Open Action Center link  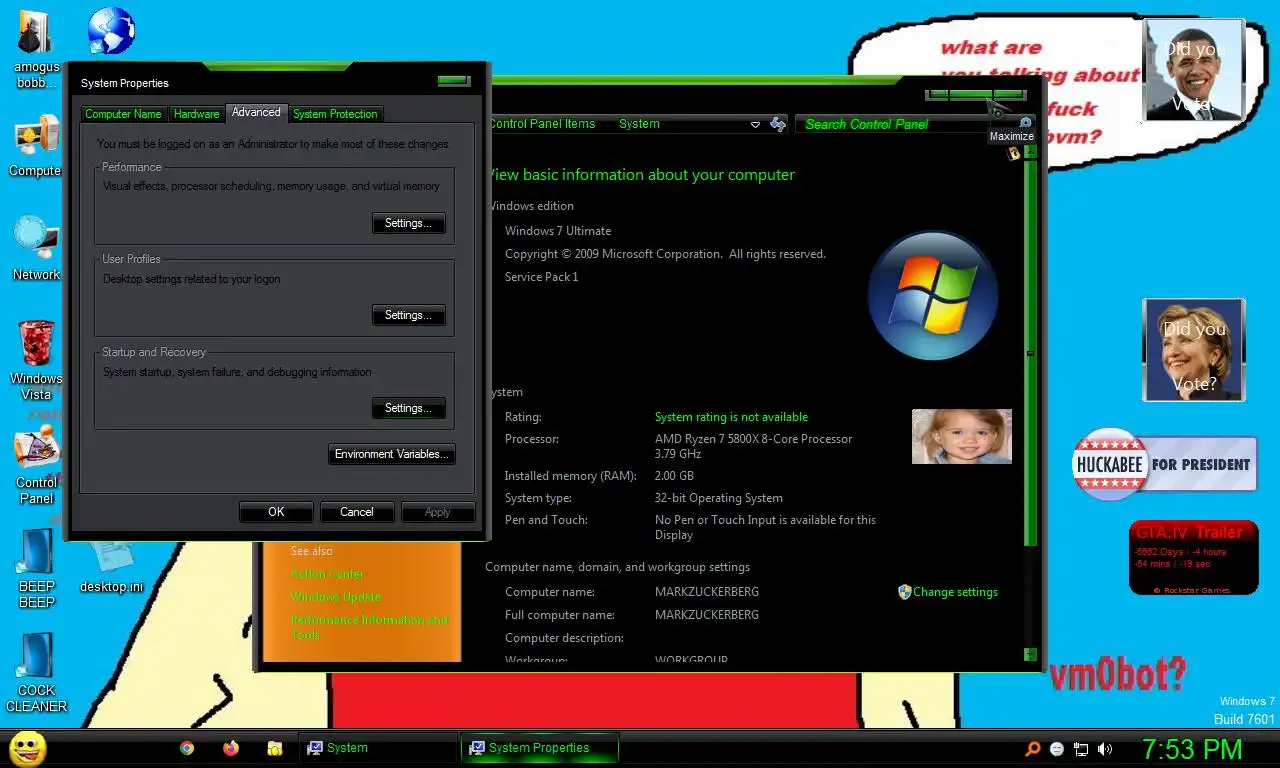click(x=327, y=574)
